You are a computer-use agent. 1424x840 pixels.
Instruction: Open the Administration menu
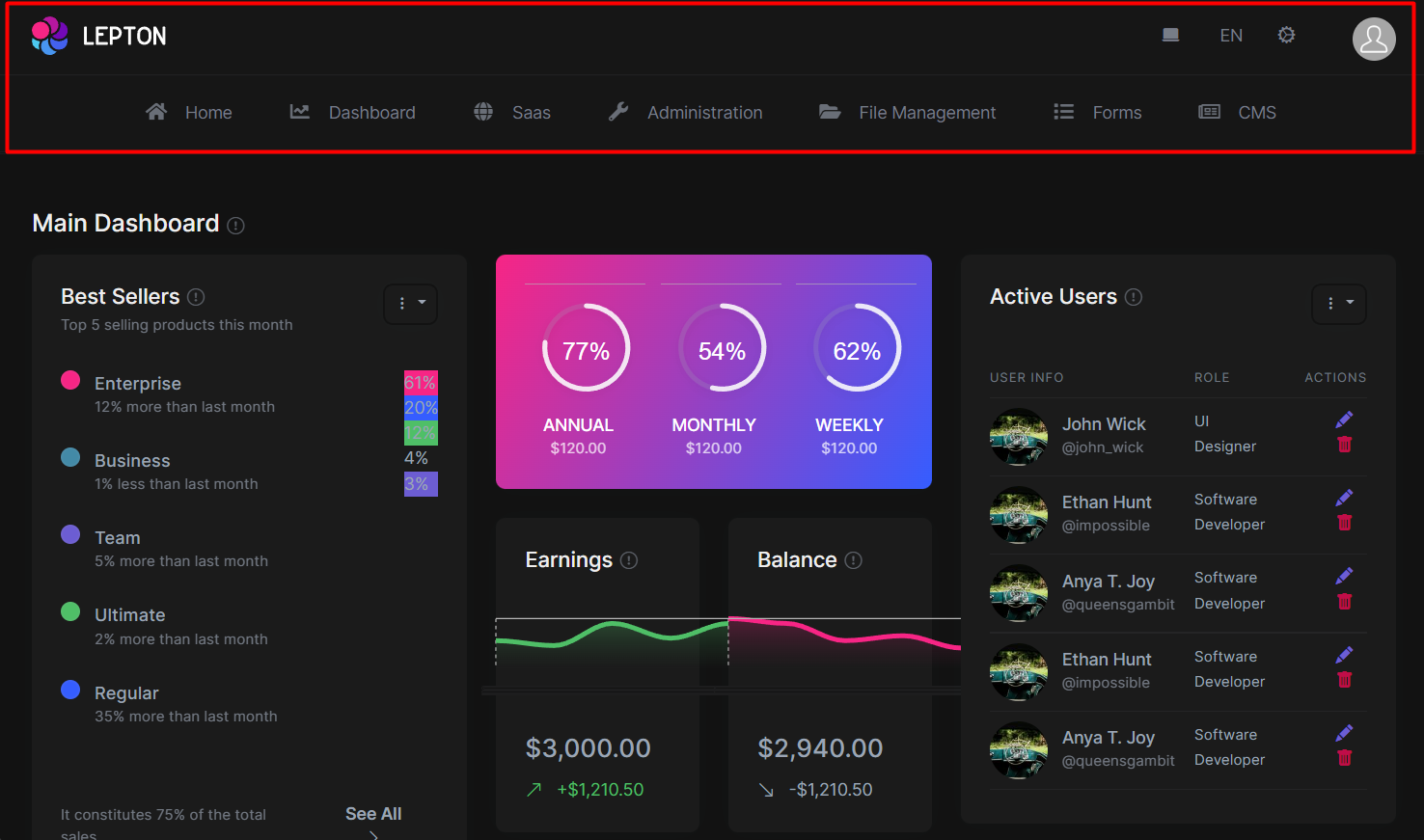tap(686, 112)
